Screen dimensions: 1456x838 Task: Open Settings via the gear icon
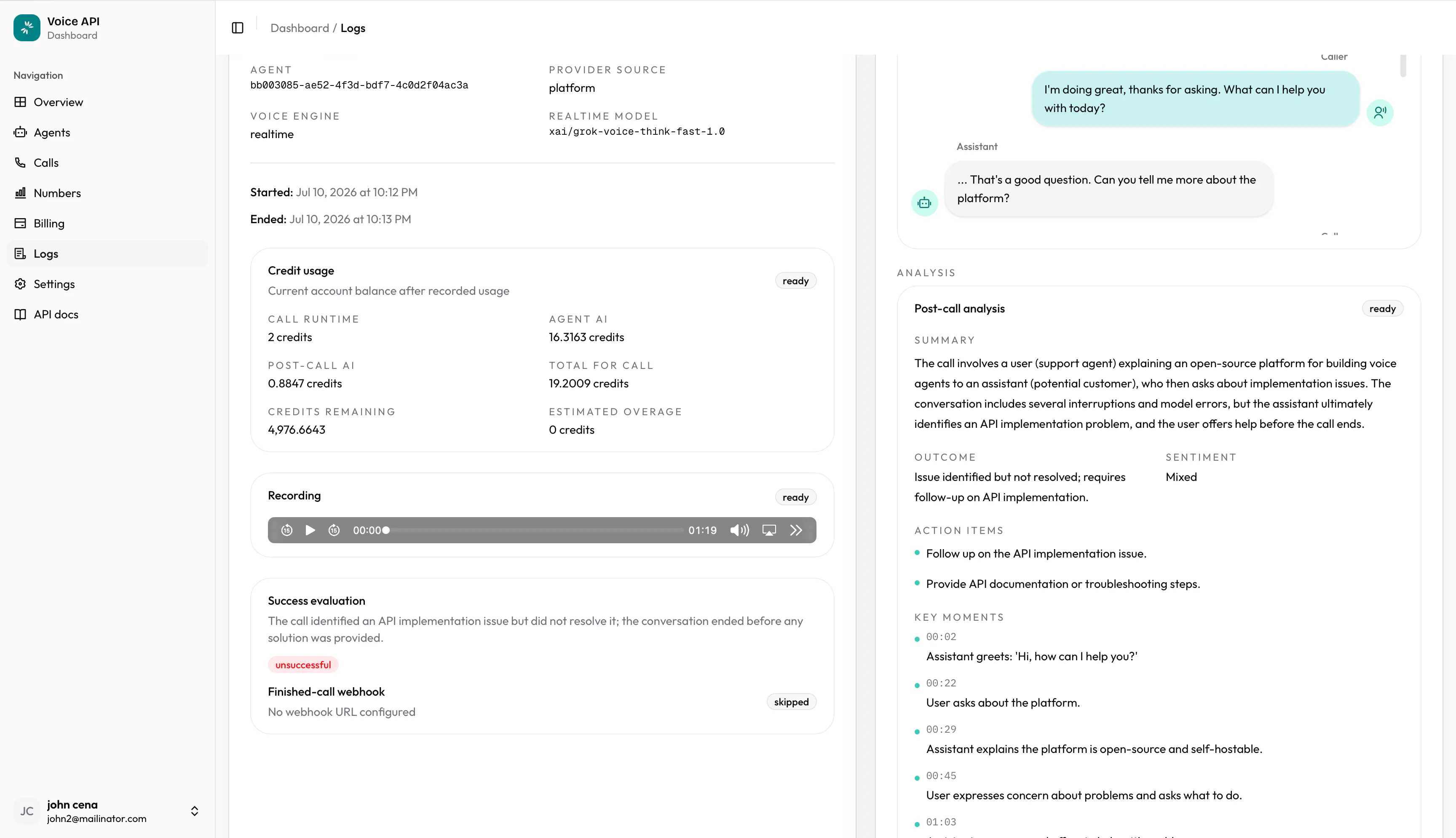(x=20, y=284)
